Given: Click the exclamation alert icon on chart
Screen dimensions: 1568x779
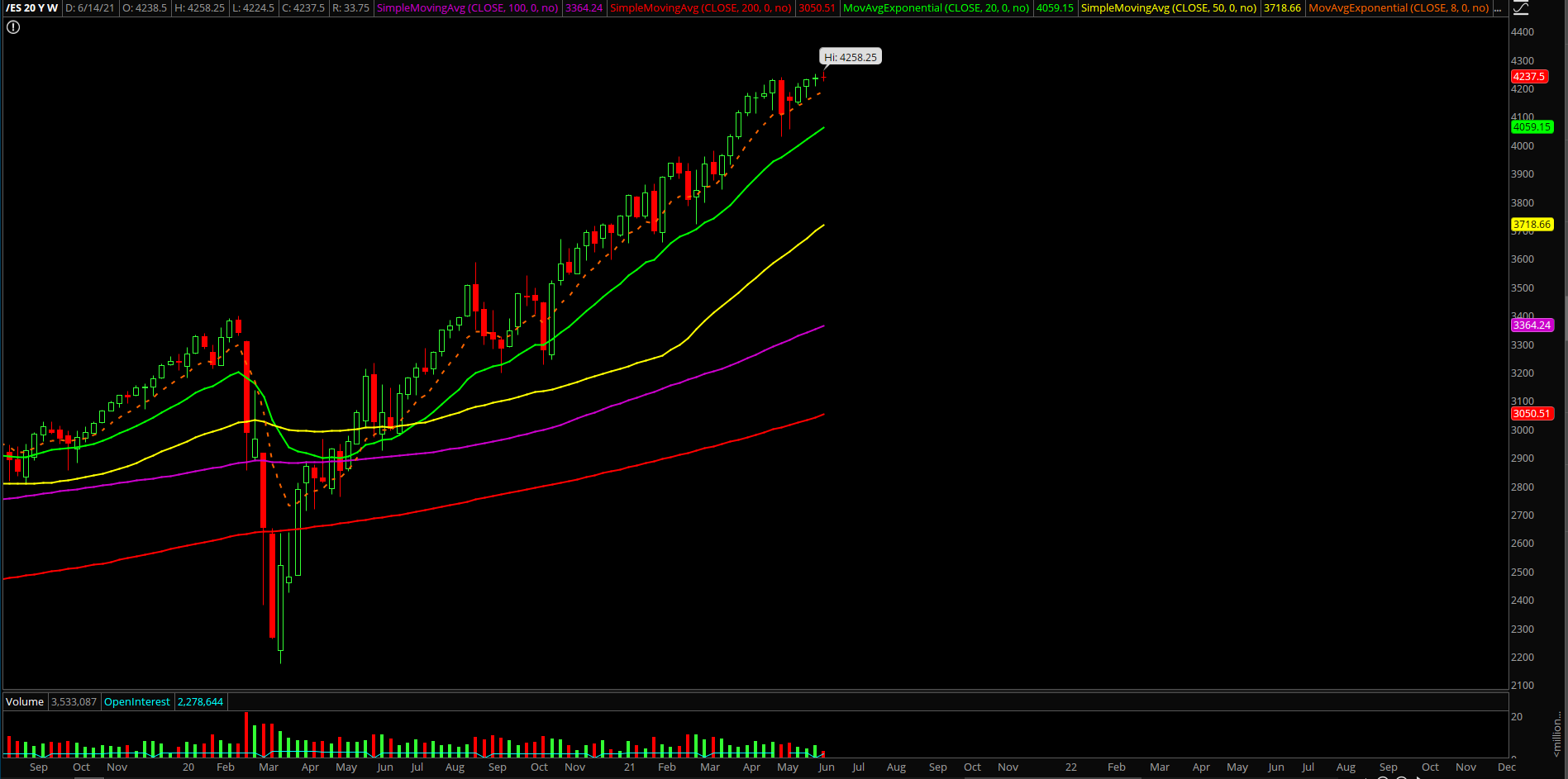Looking at the screenshot, I should click(x=13, y=27).
